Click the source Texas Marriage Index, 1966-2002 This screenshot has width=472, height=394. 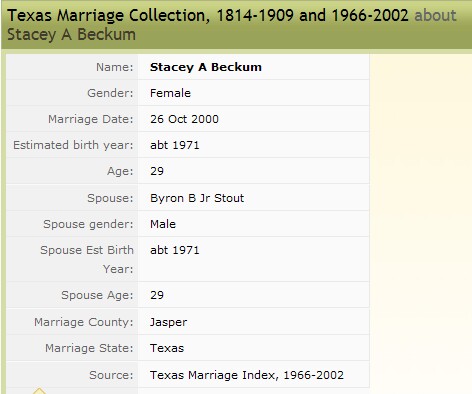click(x=247, y=375)
